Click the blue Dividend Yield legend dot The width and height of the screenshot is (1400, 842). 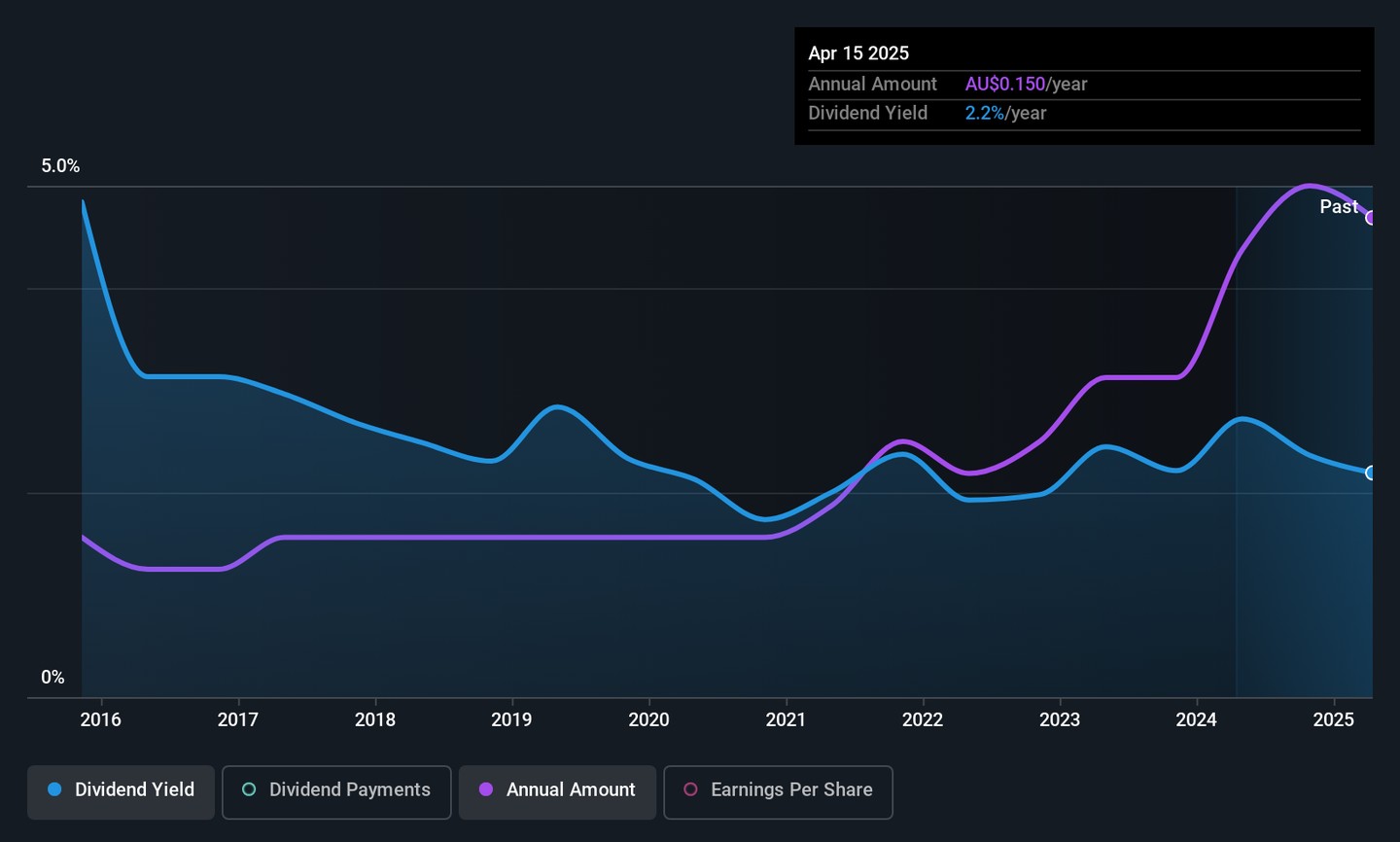pos(55,790)
